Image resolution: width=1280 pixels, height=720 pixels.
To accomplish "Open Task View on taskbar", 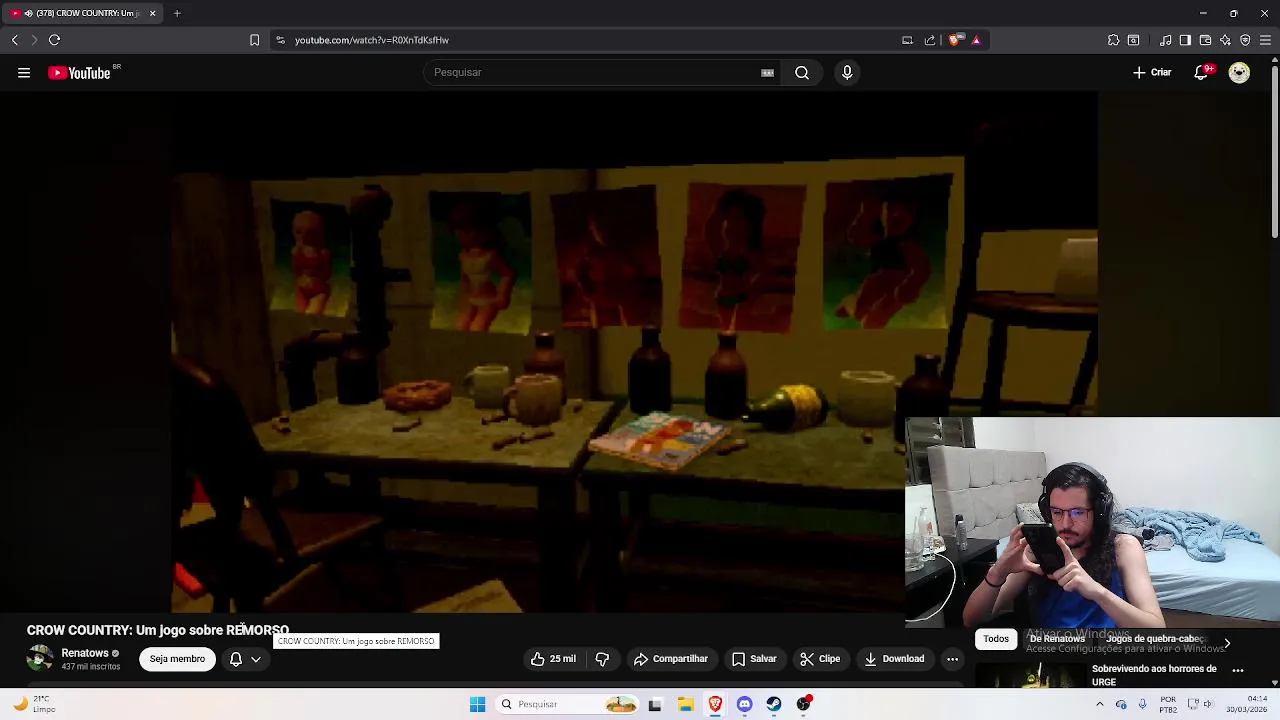I will 655,704.
